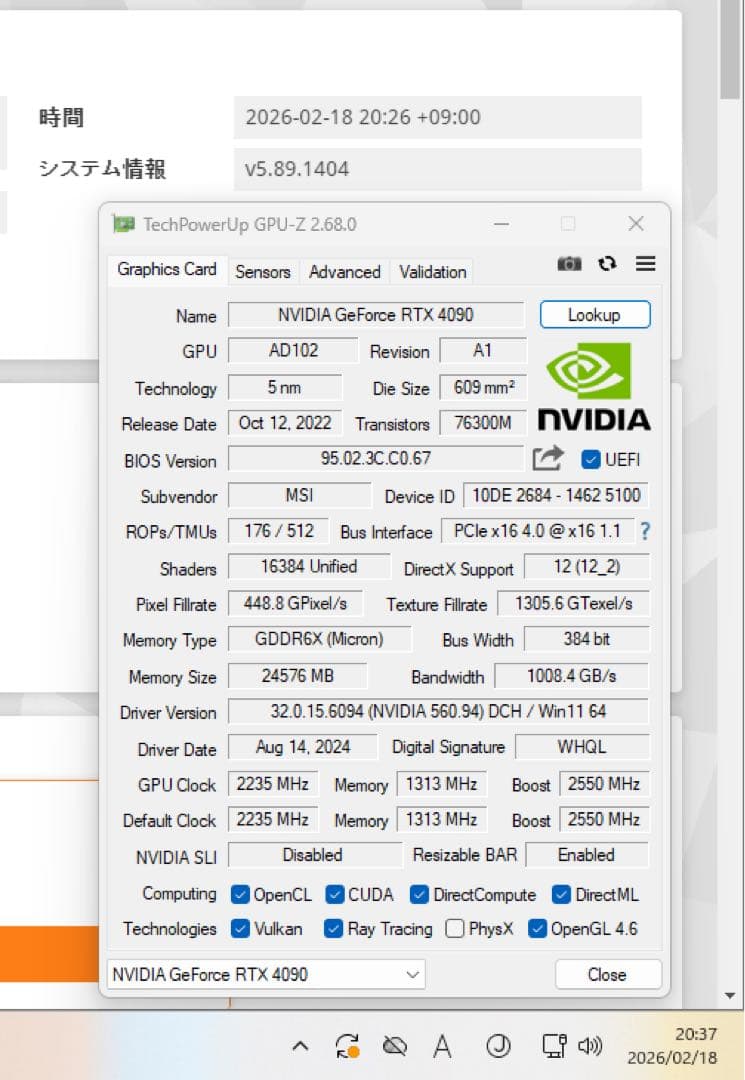Click the NVIDIA logo in GPU-Z
This screenshot has height=1080, width=745.
pos(594,387)
